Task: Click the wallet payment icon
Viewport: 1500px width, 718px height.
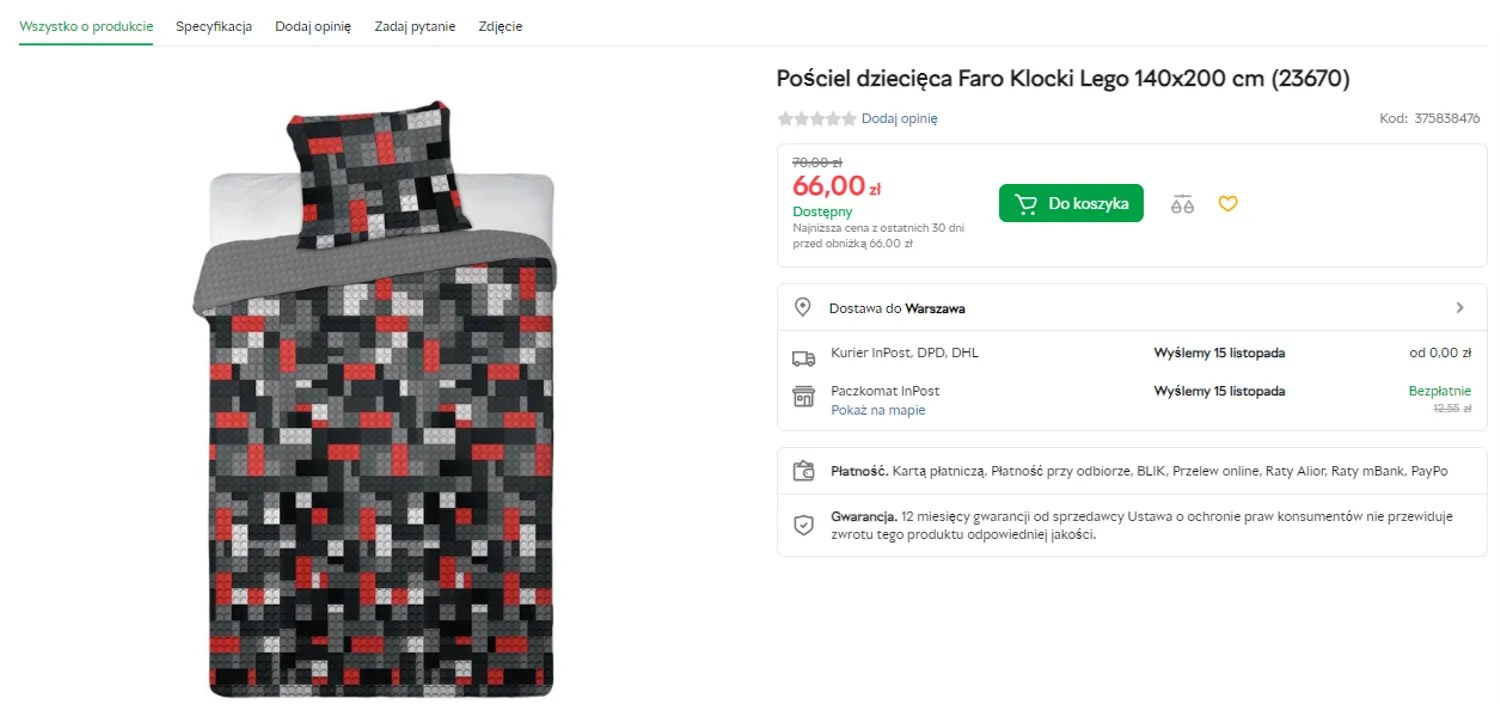Action: pos(803,471)
